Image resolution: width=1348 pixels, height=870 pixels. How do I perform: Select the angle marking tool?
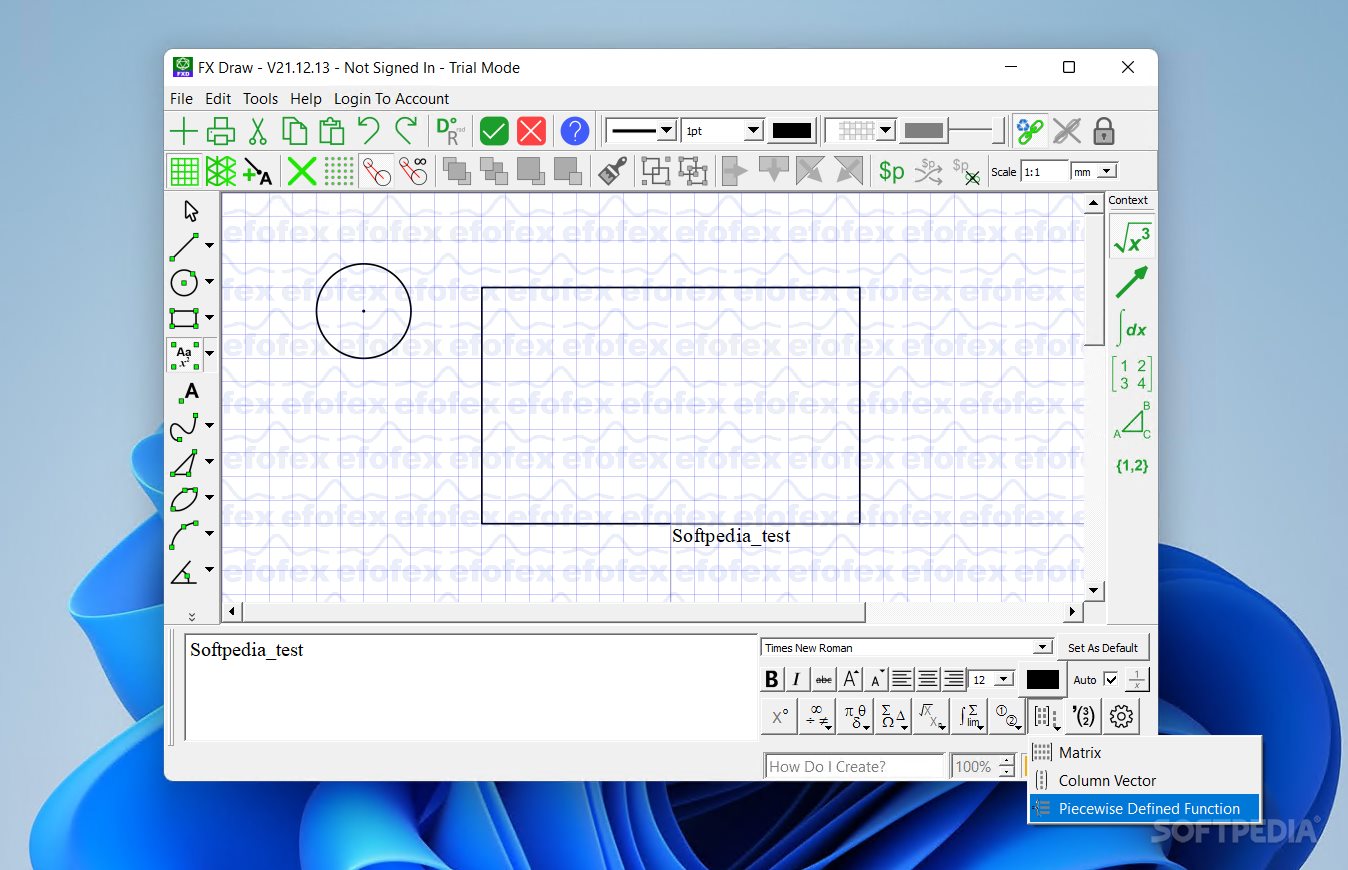click(x=184, y=572)
